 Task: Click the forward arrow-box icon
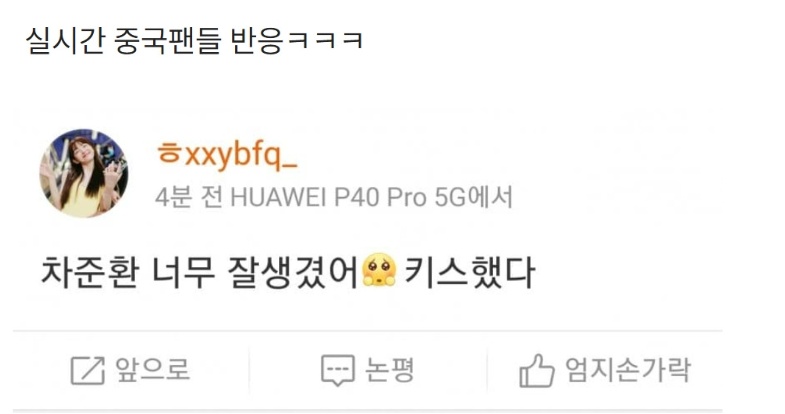[88, 370]
